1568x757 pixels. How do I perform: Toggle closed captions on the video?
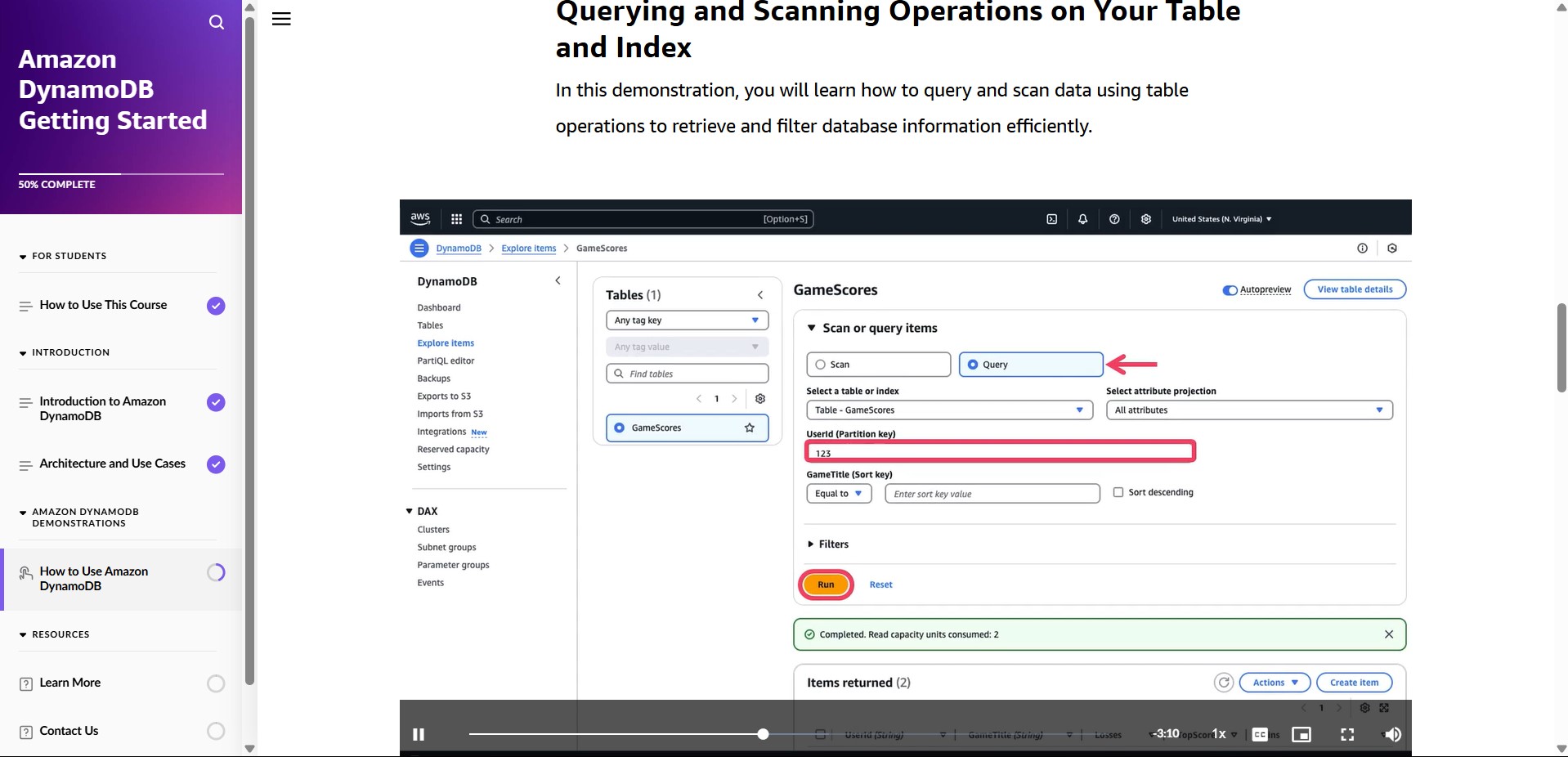point(1260,734)
